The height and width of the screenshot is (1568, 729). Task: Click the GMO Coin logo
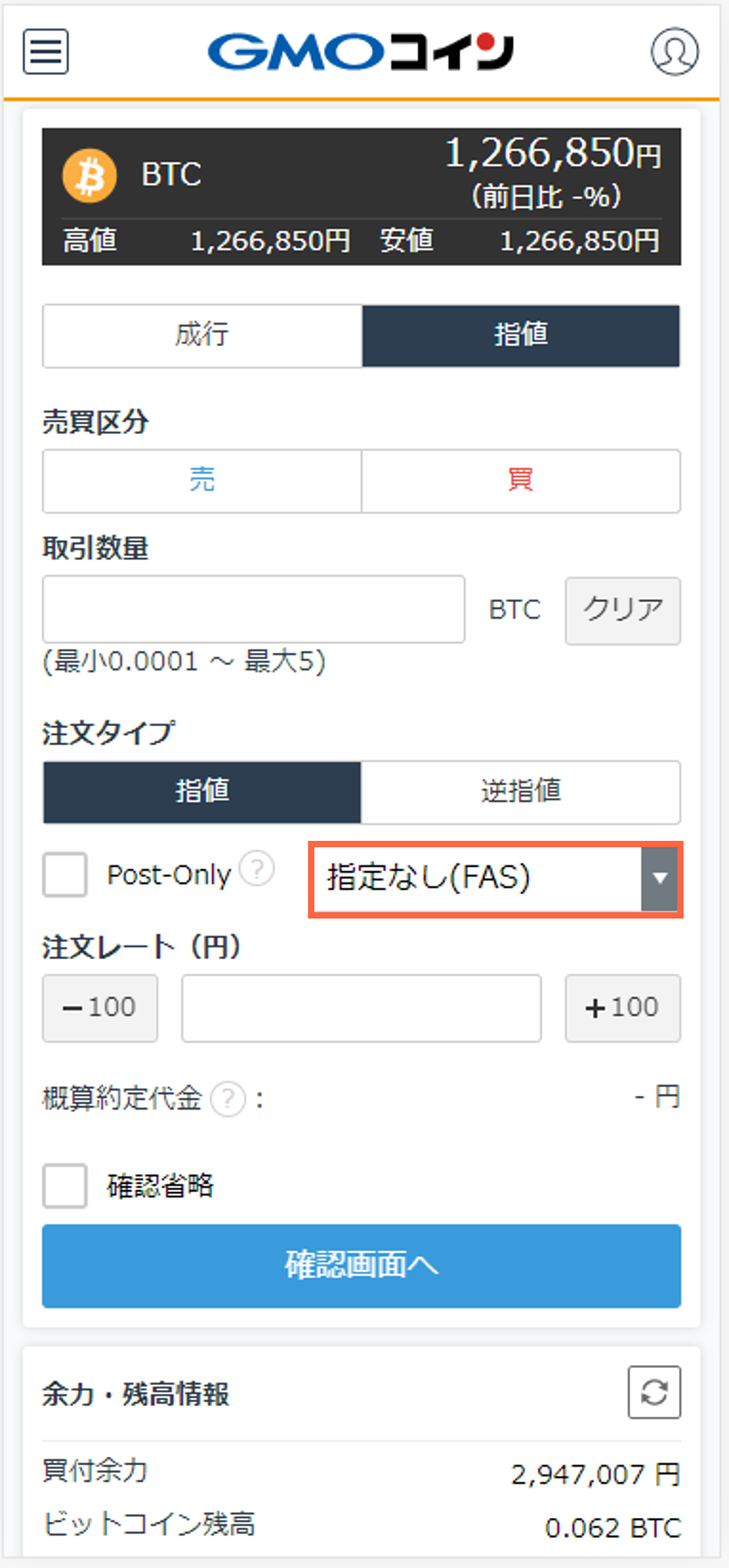(x=361, y=52)
